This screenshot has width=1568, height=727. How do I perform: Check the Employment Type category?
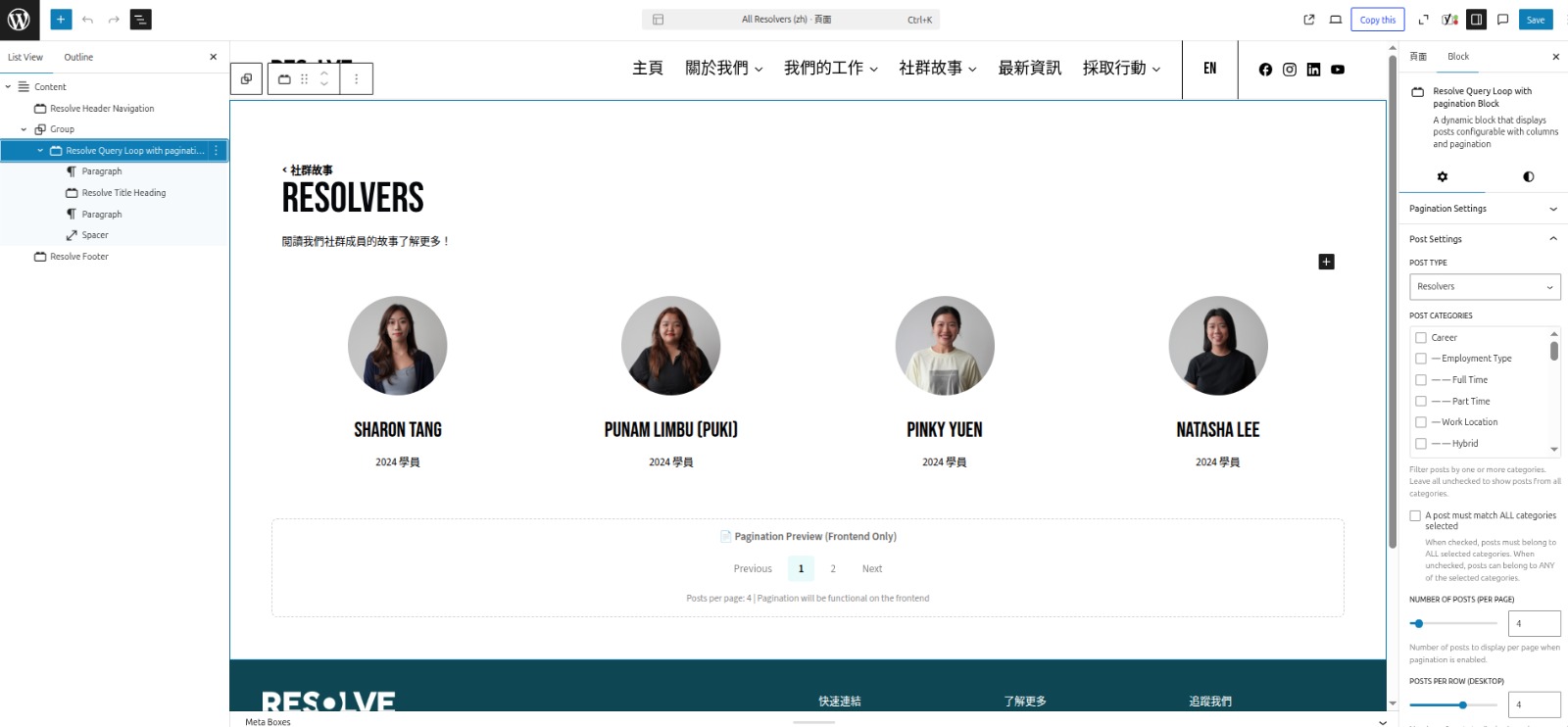tap(1421, 359)
